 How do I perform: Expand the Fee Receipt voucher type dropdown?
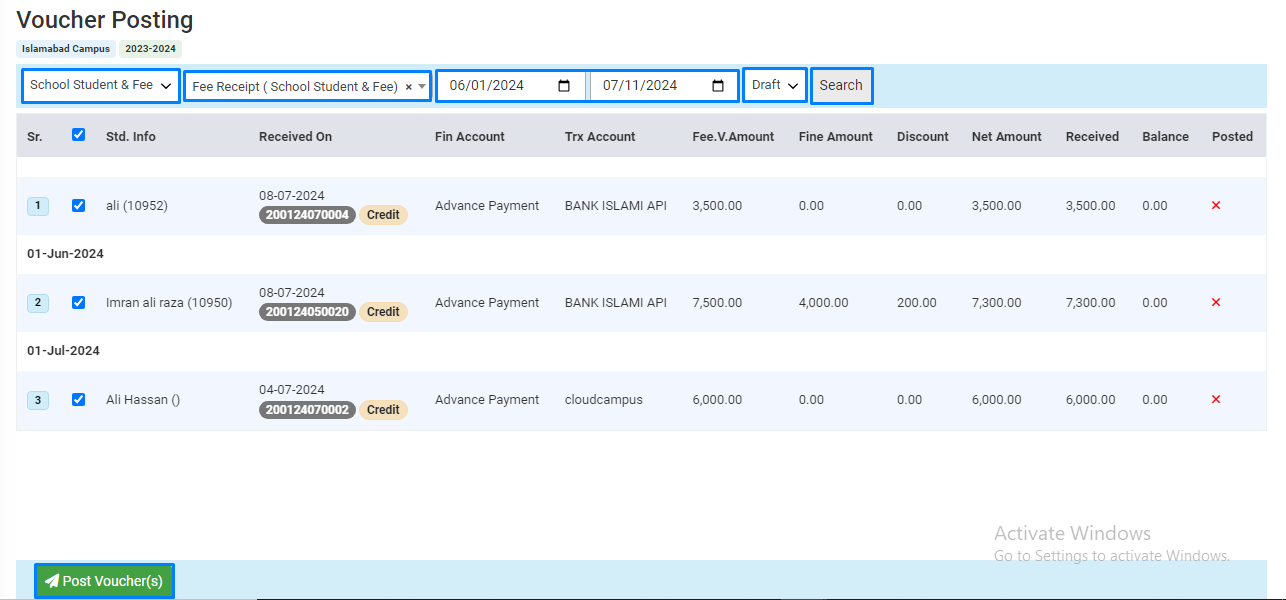(x=300, y=87)
